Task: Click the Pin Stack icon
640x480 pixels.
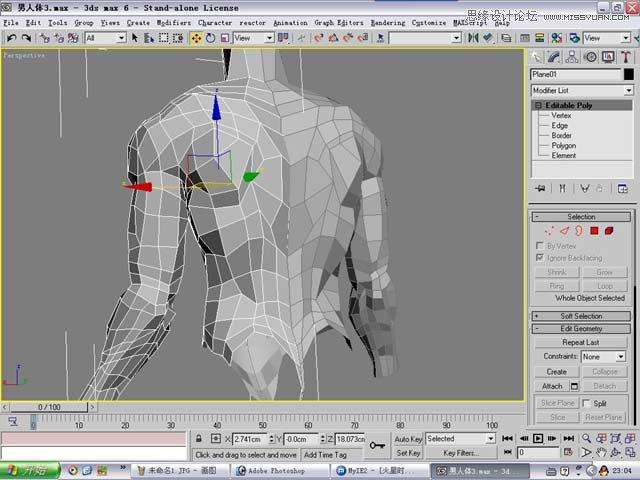Action: coord(540,188)
